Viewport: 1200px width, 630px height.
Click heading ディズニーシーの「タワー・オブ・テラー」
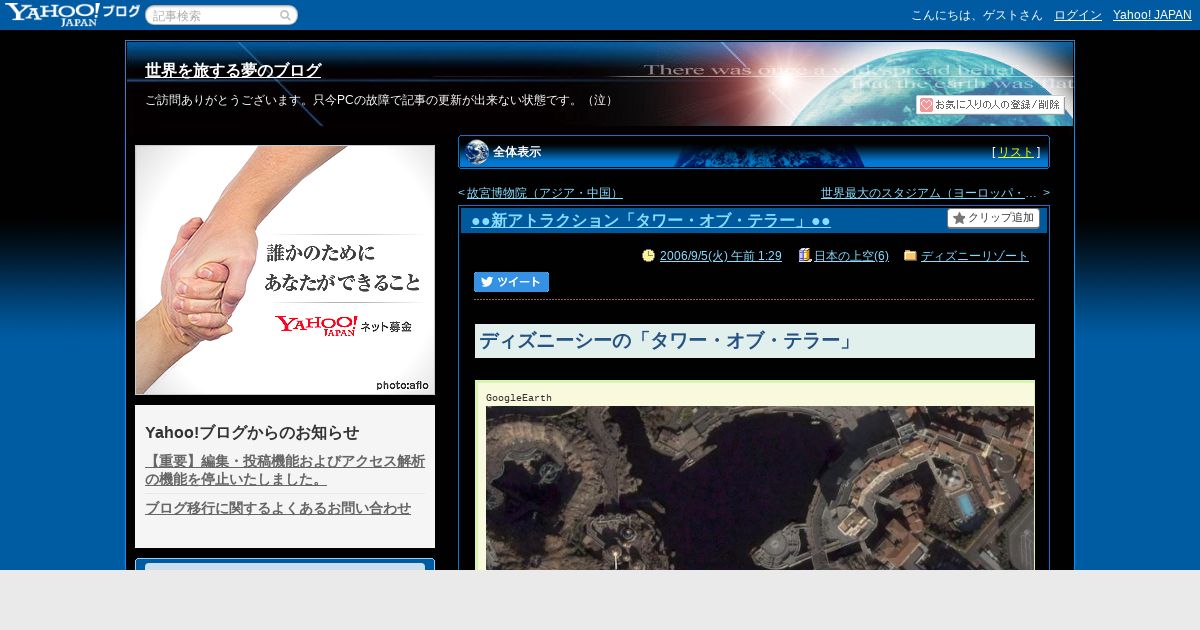(666, 341)
